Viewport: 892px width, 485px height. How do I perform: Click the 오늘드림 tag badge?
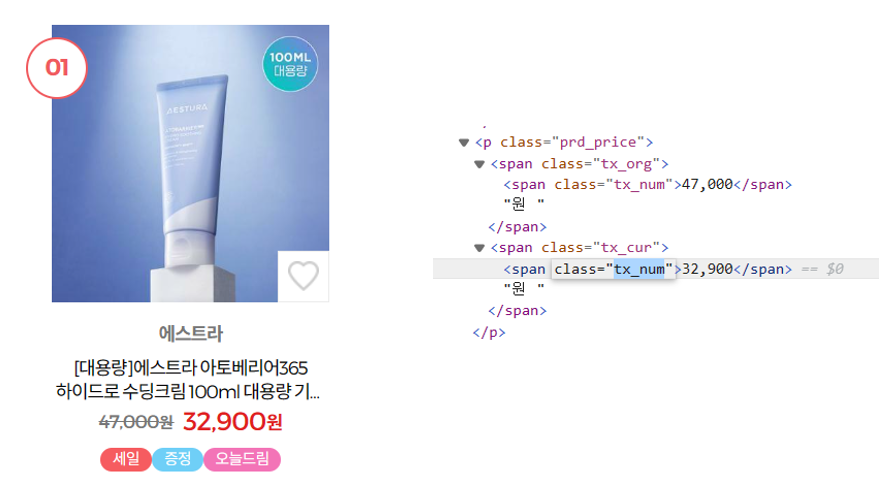pyautogui.click(x=242, y=459)
